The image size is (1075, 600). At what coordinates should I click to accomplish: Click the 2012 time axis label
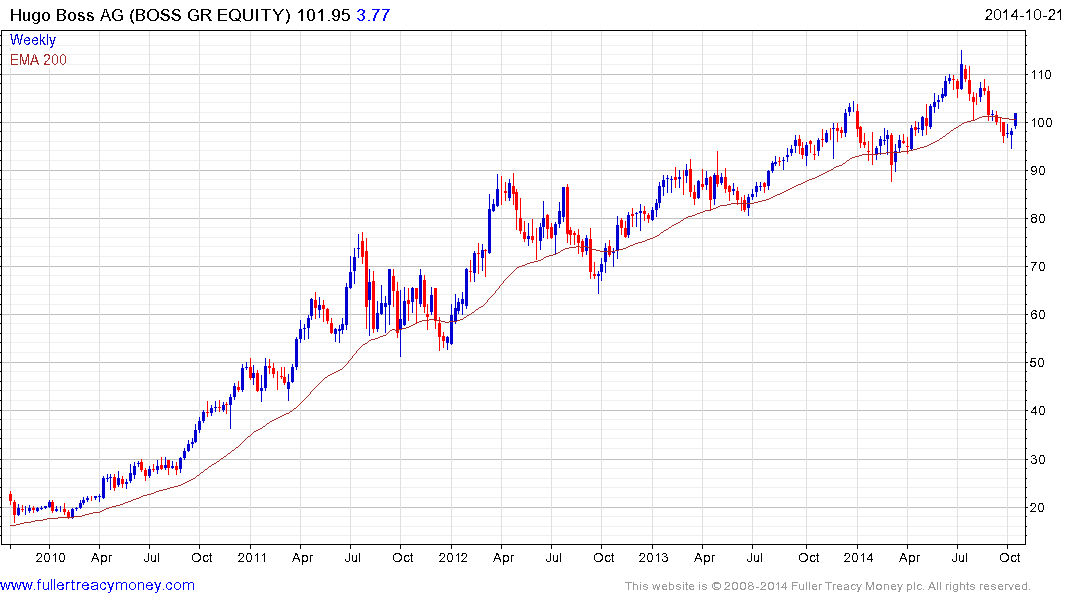tap(452, 557)
